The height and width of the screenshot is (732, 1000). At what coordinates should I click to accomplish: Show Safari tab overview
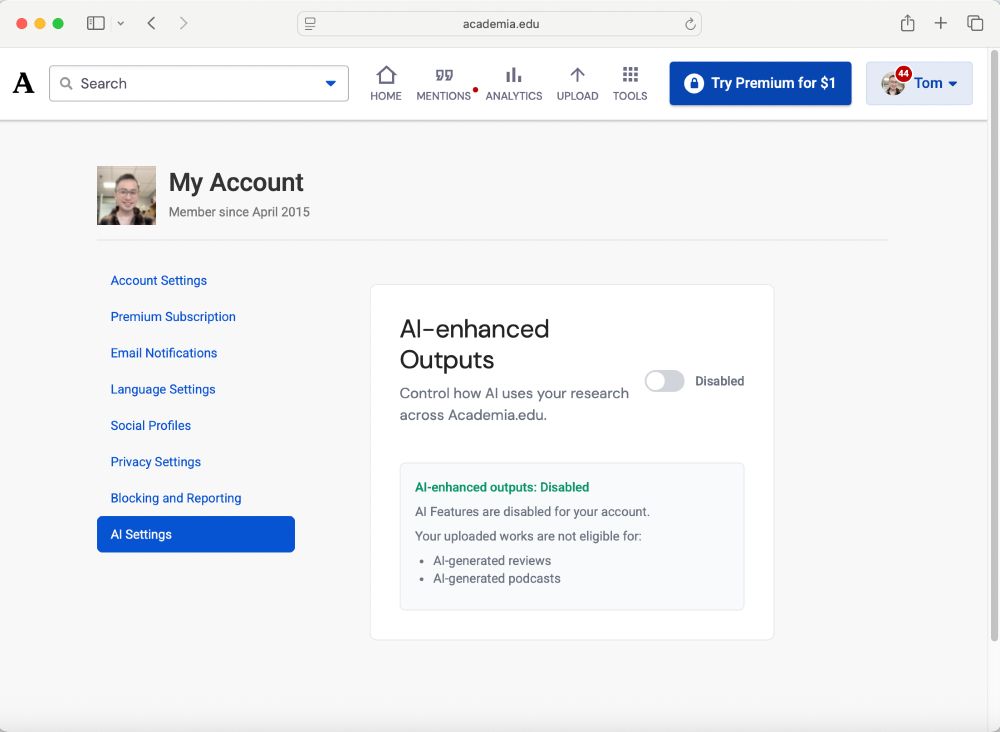[974, 24]
